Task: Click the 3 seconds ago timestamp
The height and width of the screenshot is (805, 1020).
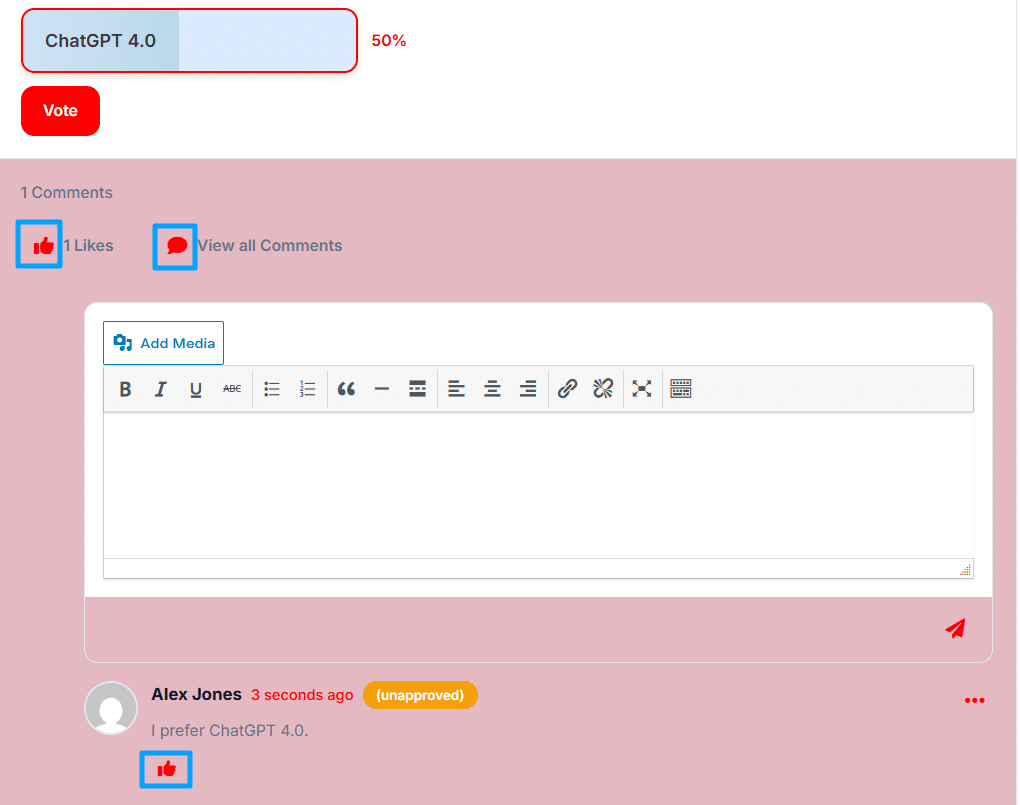Action: click(302, 695)
